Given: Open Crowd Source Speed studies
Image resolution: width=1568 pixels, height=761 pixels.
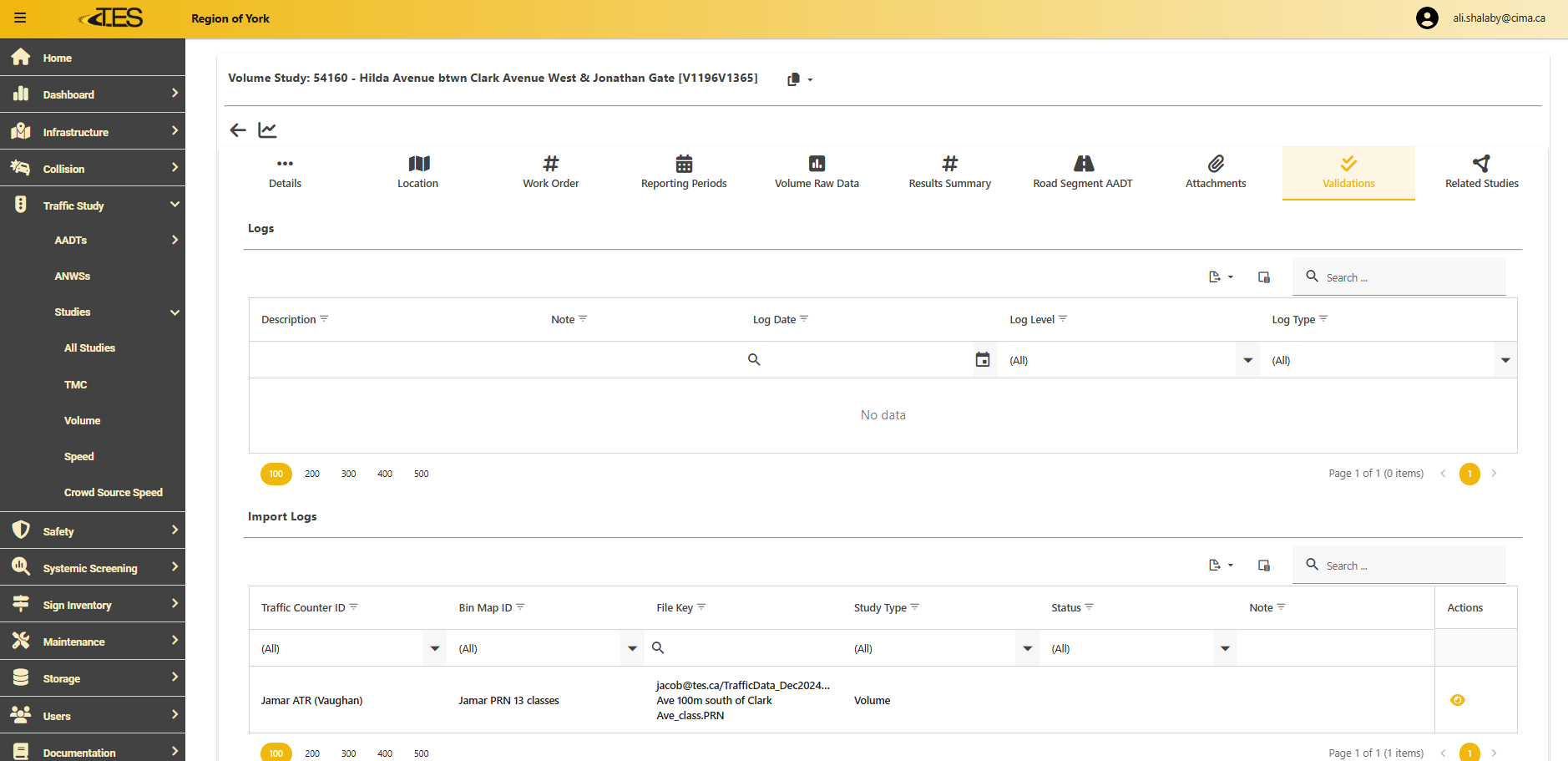Looking at the screenshot, I should point(113,492).
